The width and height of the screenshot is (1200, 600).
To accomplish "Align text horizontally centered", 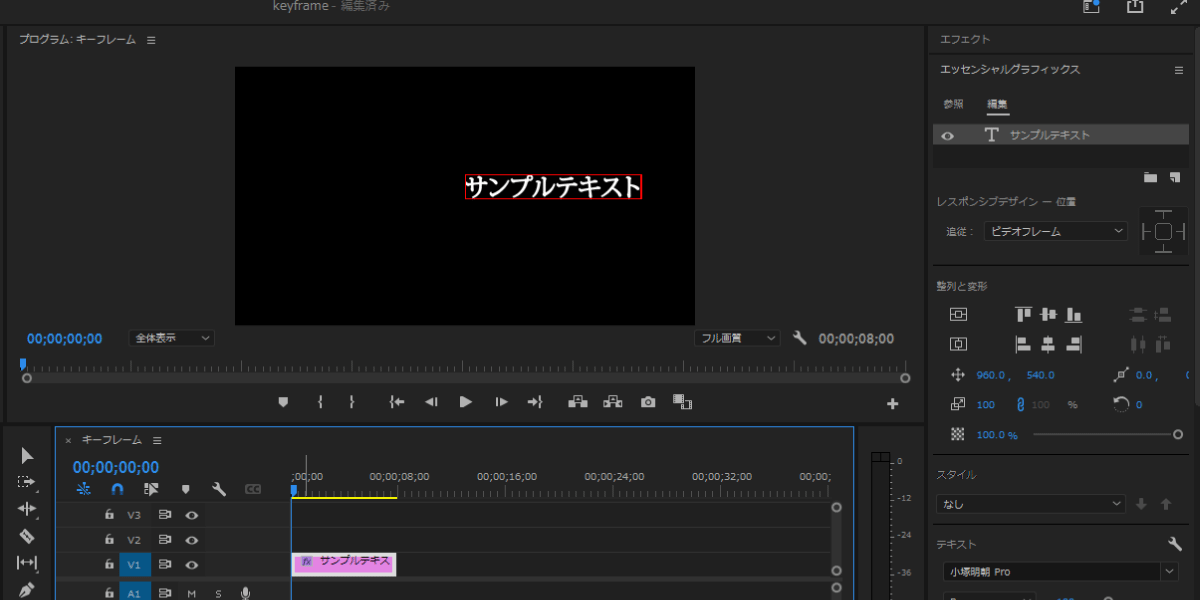I will [1048, 344].
